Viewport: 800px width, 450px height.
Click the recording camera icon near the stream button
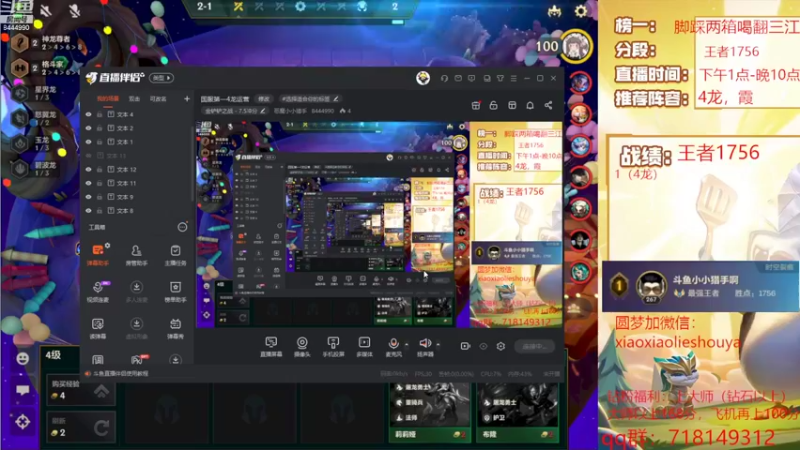(x=465, y=346)
